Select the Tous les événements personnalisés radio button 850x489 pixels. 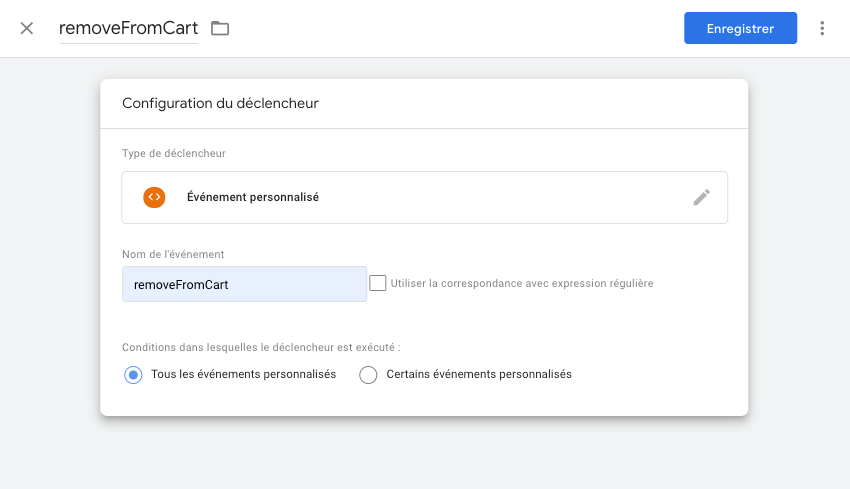[133, 375]
